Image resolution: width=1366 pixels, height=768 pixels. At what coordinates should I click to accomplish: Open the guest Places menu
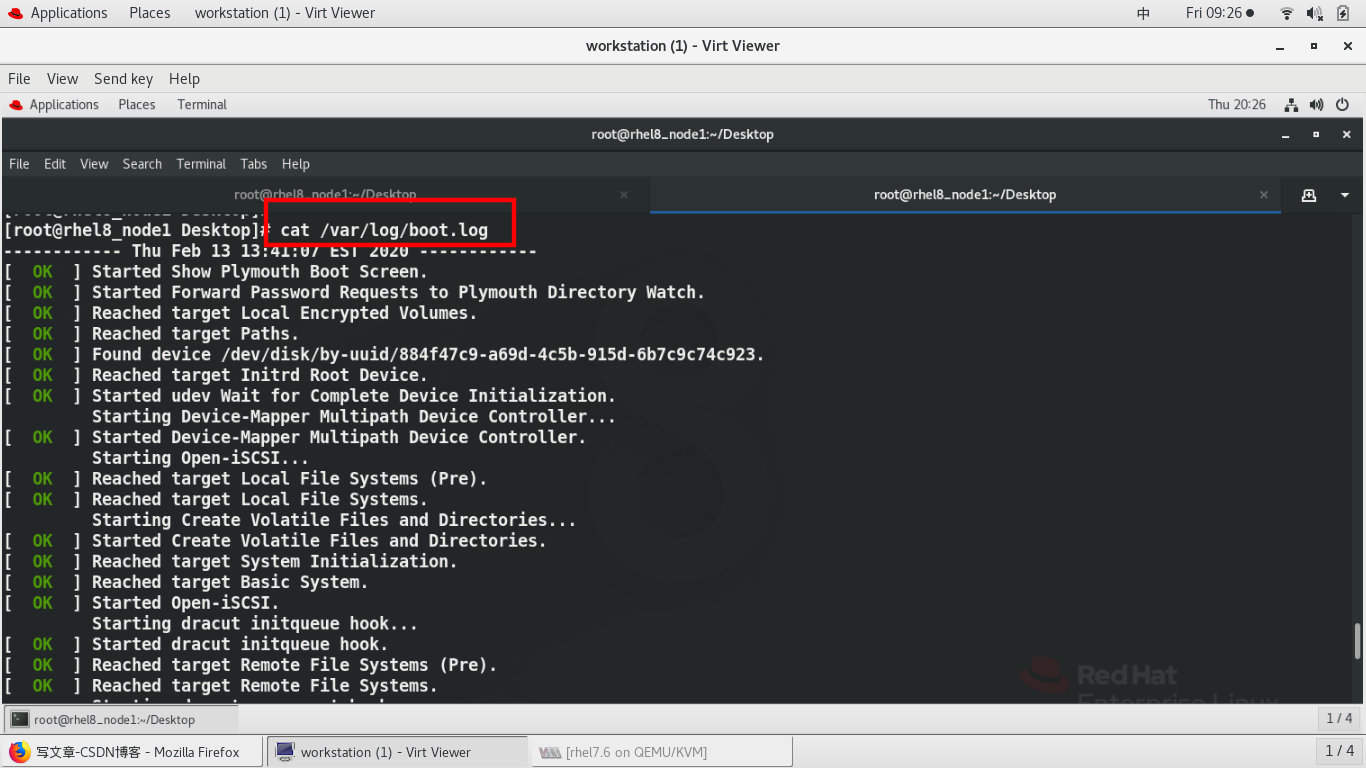click(x=137, y=104)
